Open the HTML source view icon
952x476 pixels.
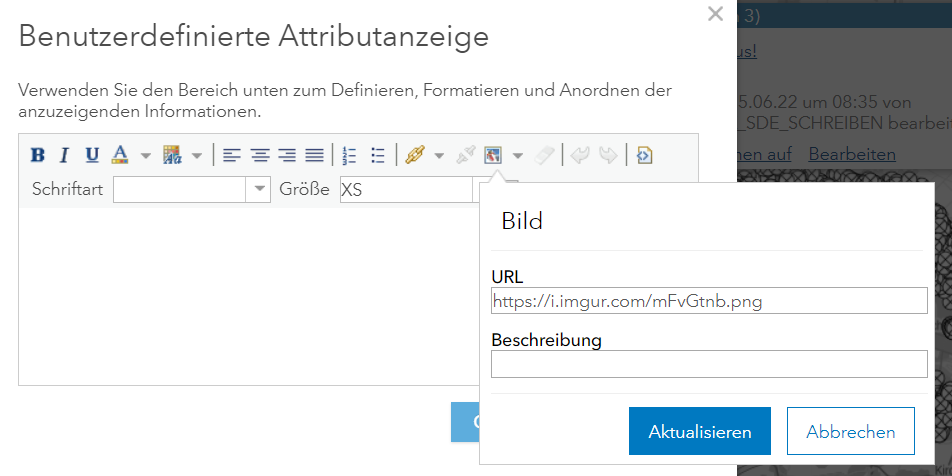[x=644, y=155]
